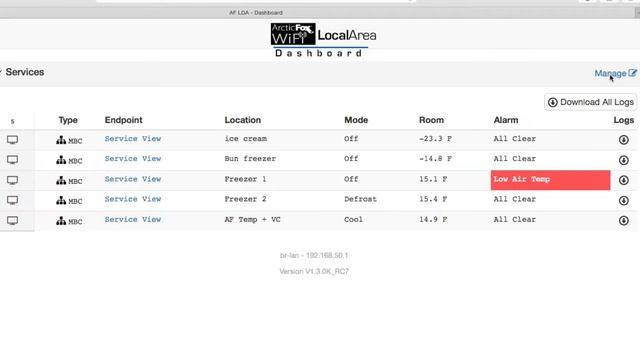Click Download All Logs button

tap(590, 102)
